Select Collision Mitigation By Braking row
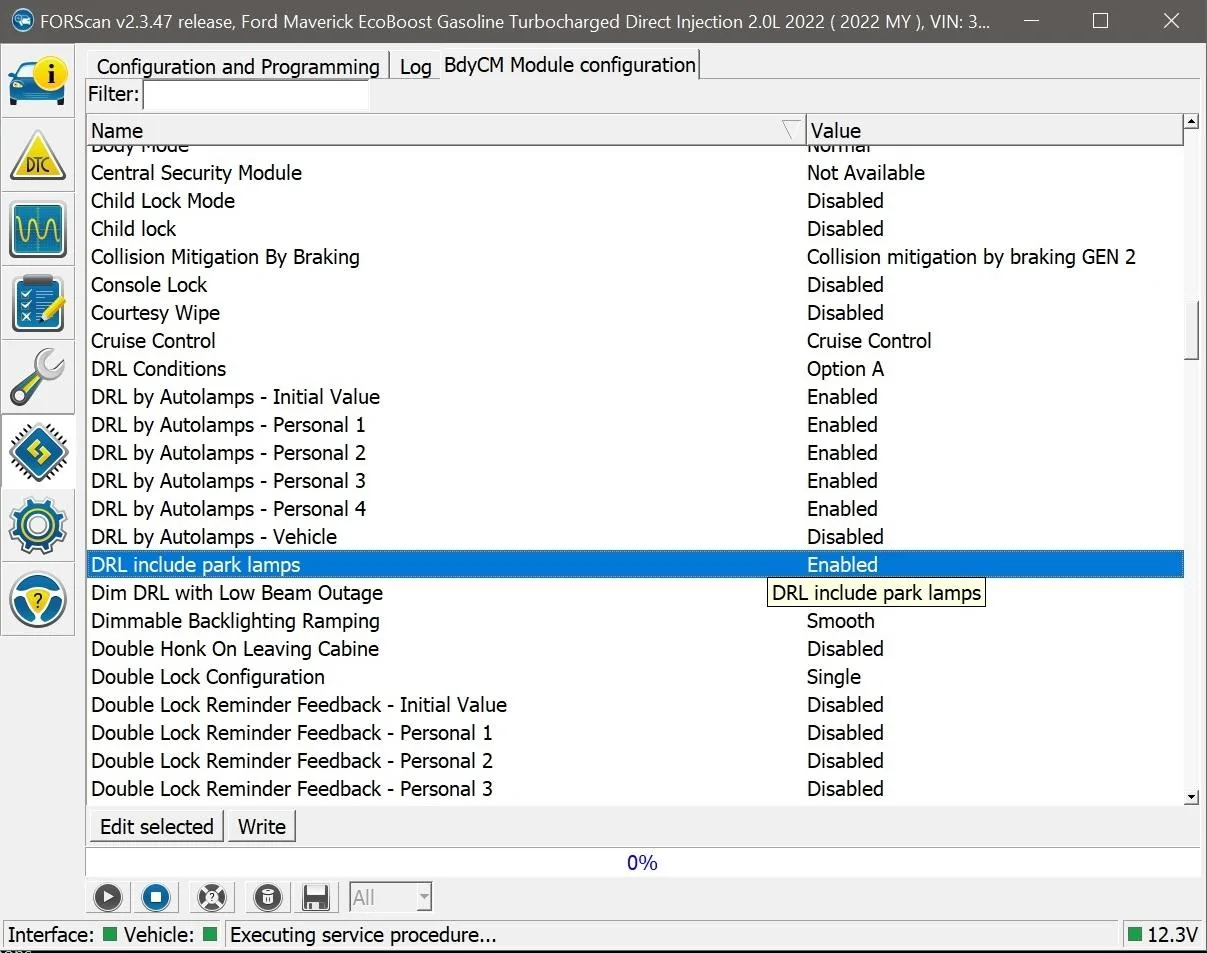The height and width of the screenshot is (953, 1207). (635, 257)
